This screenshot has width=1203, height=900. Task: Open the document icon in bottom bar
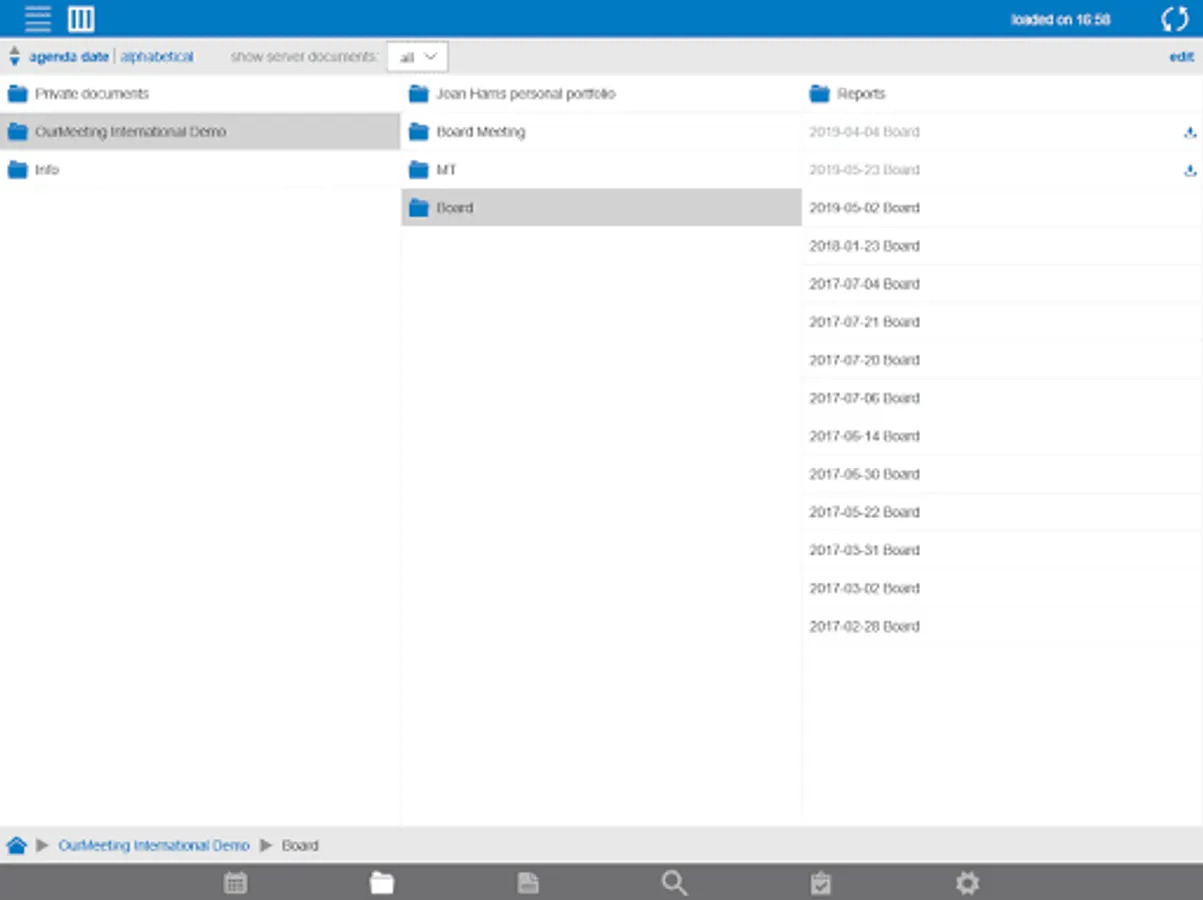coord(528,882)
